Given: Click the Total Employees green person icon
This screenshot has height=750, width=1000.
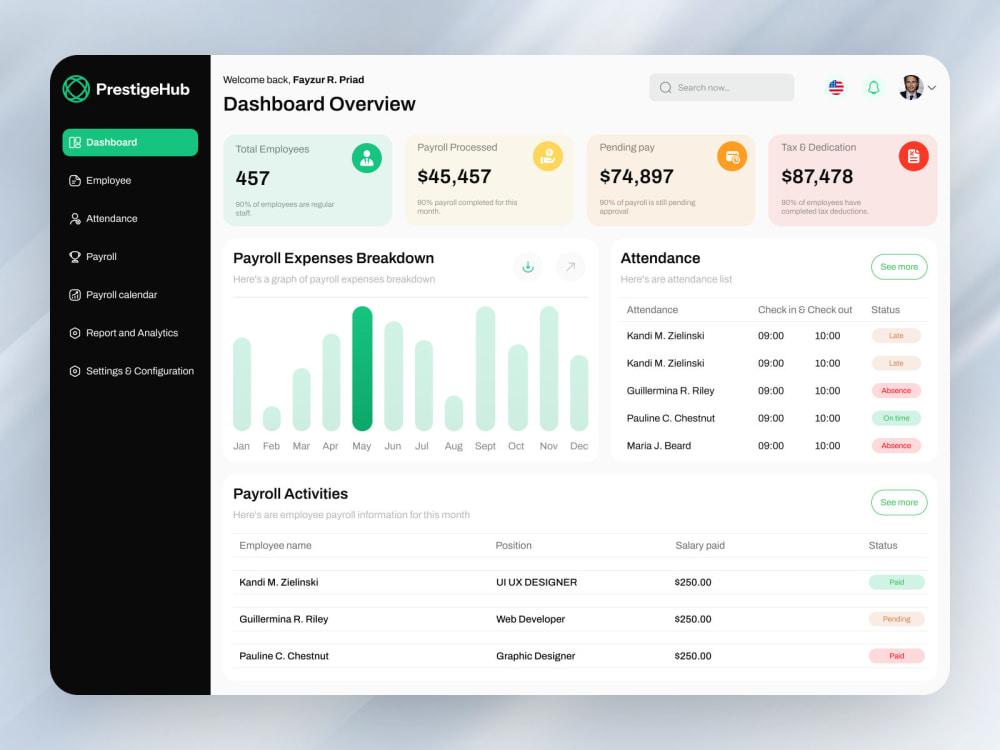Looking at the screenshot, I should [367, 158].
